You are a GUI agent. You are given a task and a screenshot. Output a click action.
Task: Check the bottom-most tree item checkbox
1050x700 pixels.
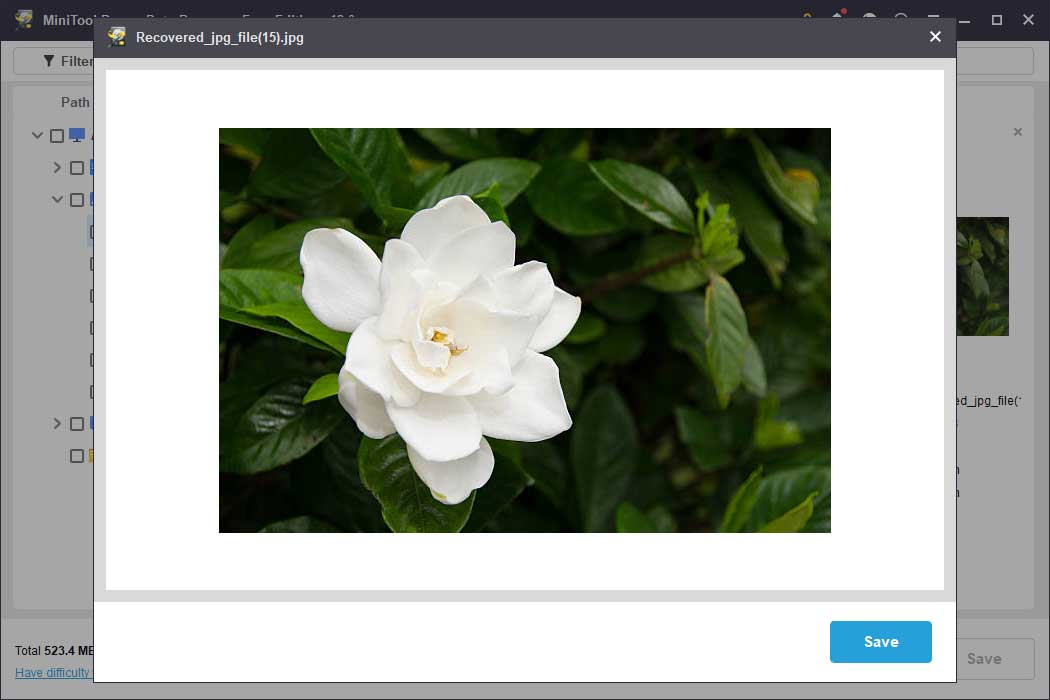[77, 456]
